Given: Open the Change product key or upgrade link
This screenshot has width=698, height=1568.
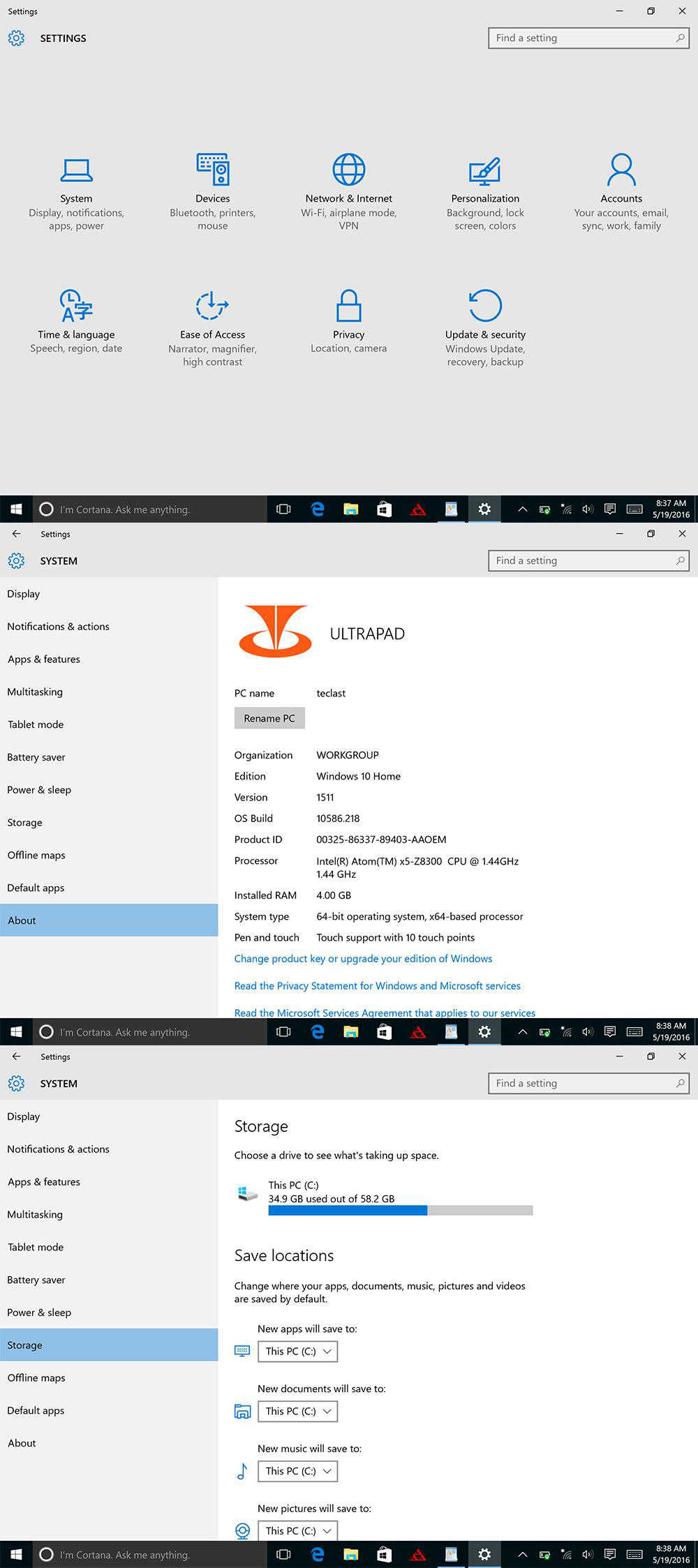Looking at the screenshot, I should (363, 959).
